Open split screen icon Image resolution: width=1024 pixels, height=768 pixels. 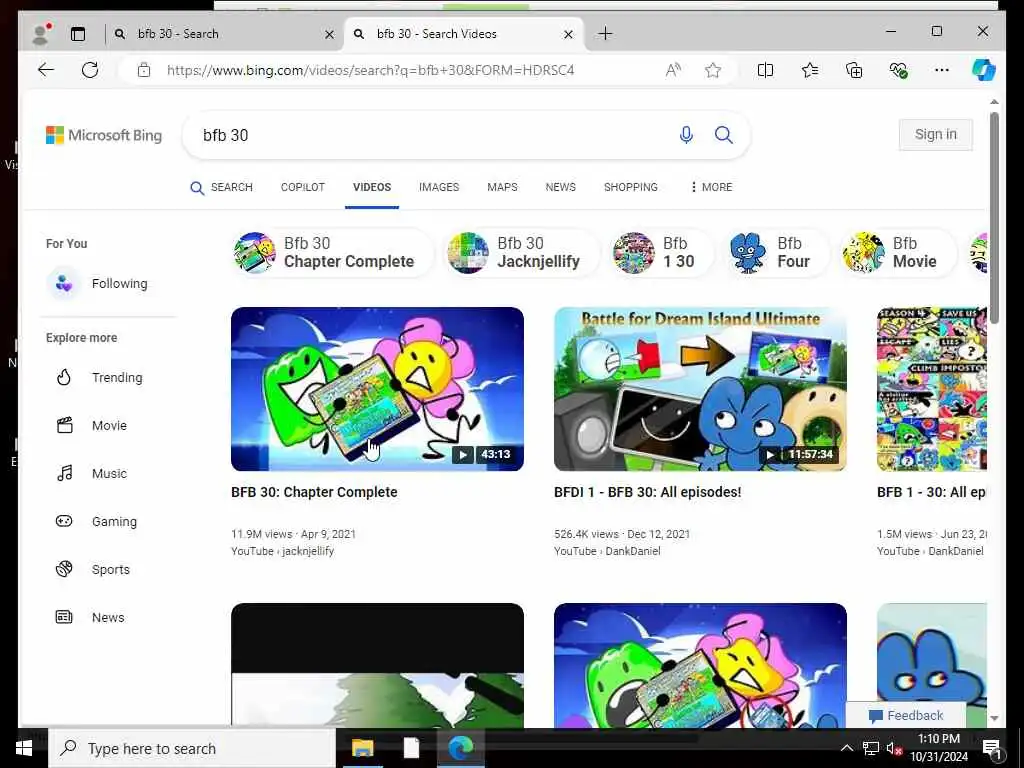[x=765, y=70]
